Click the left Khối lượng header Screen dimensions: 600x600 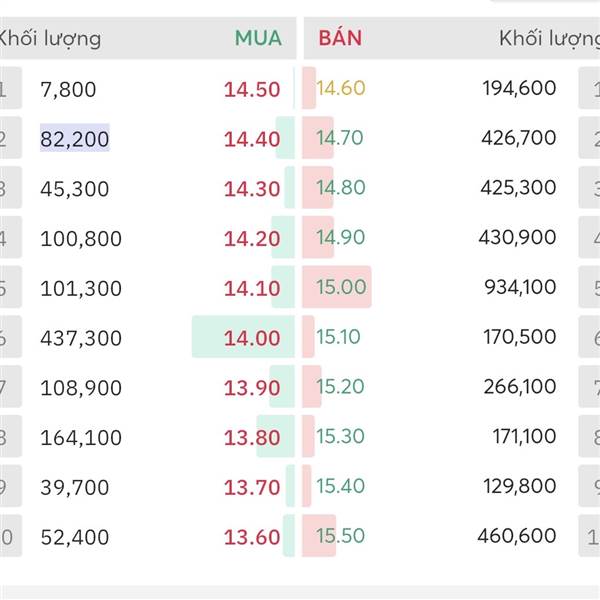50,39
